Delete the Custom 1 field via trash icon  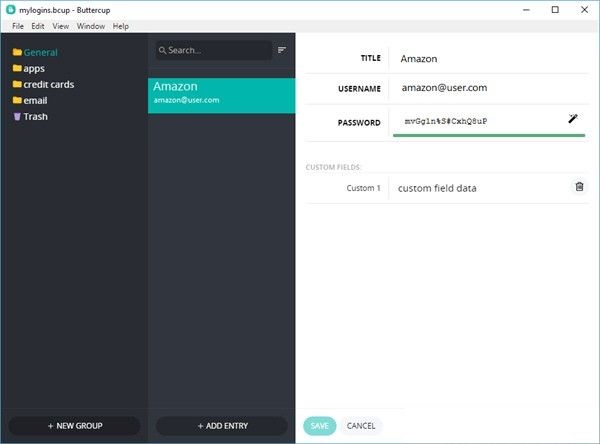[x=579, y=187]
